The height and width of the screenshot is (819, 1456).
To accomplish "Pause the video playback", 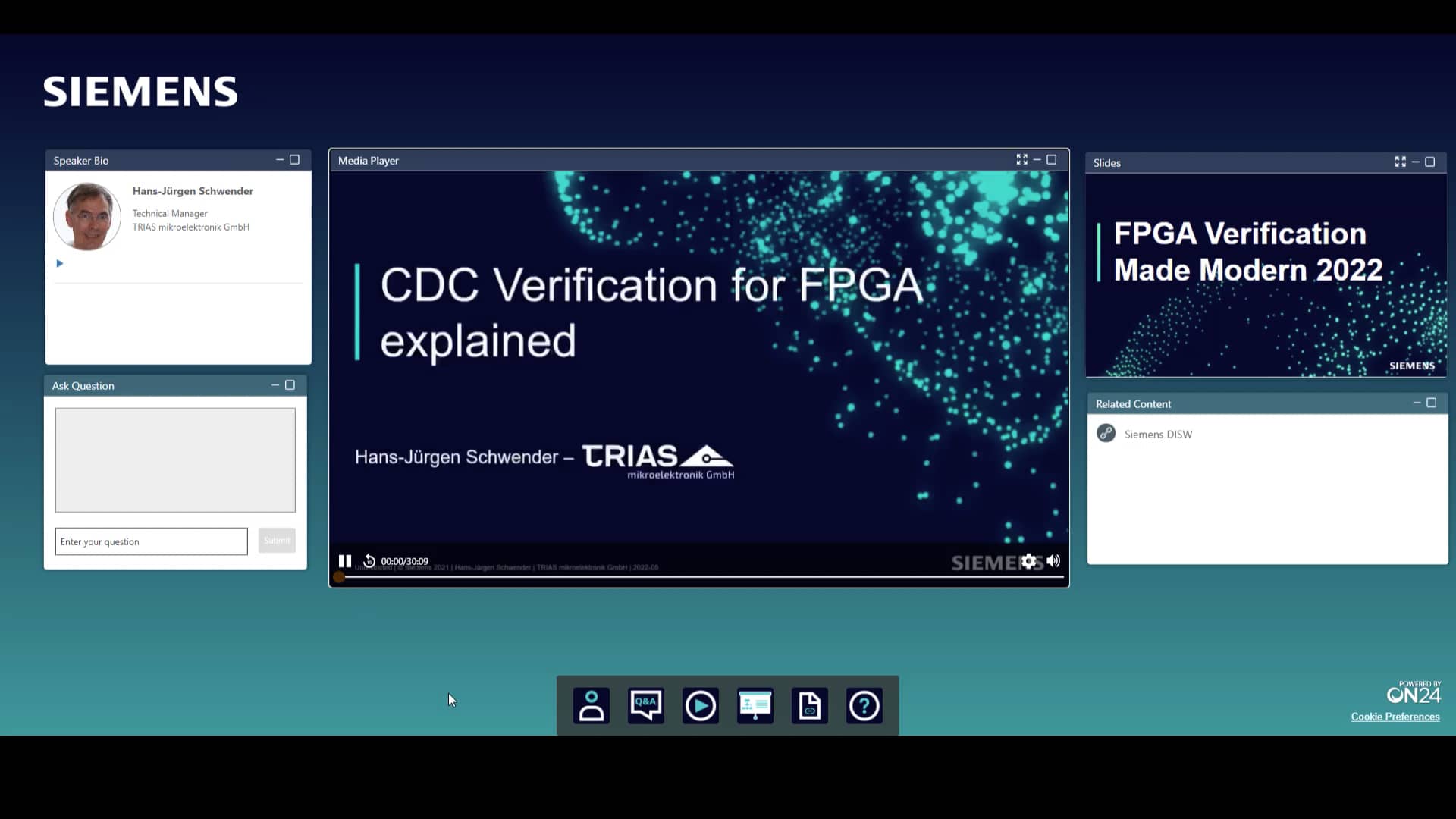I will click(x=345, y=560).
